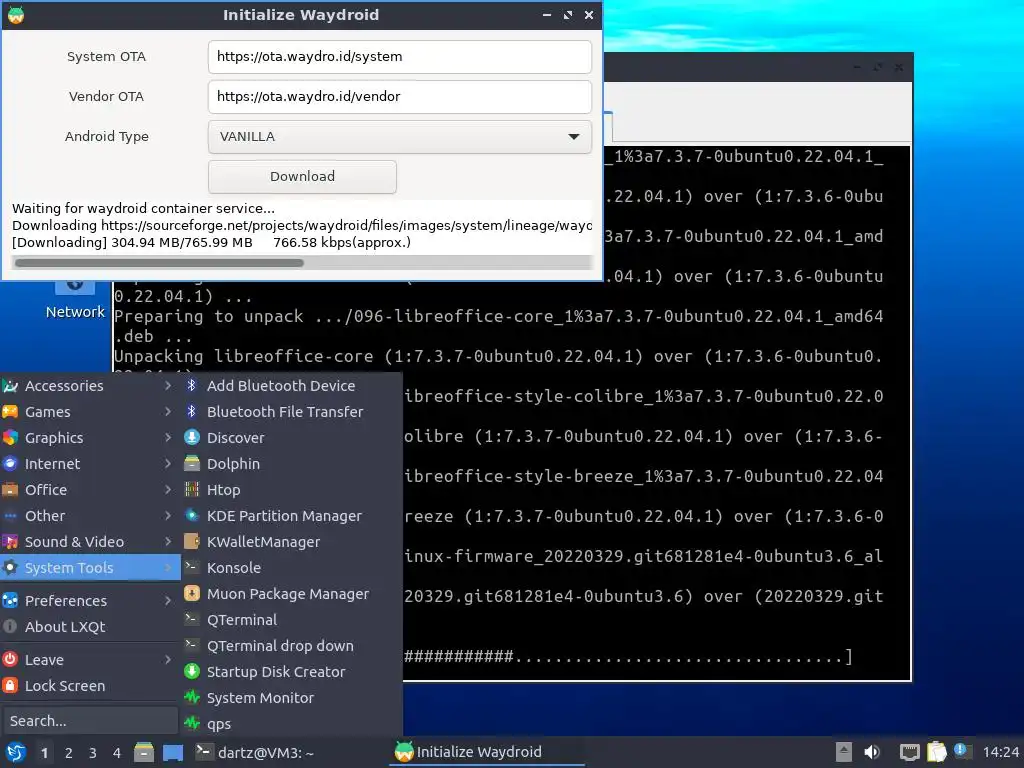Expand the Accessories submenu arrow

click(168, 386)
